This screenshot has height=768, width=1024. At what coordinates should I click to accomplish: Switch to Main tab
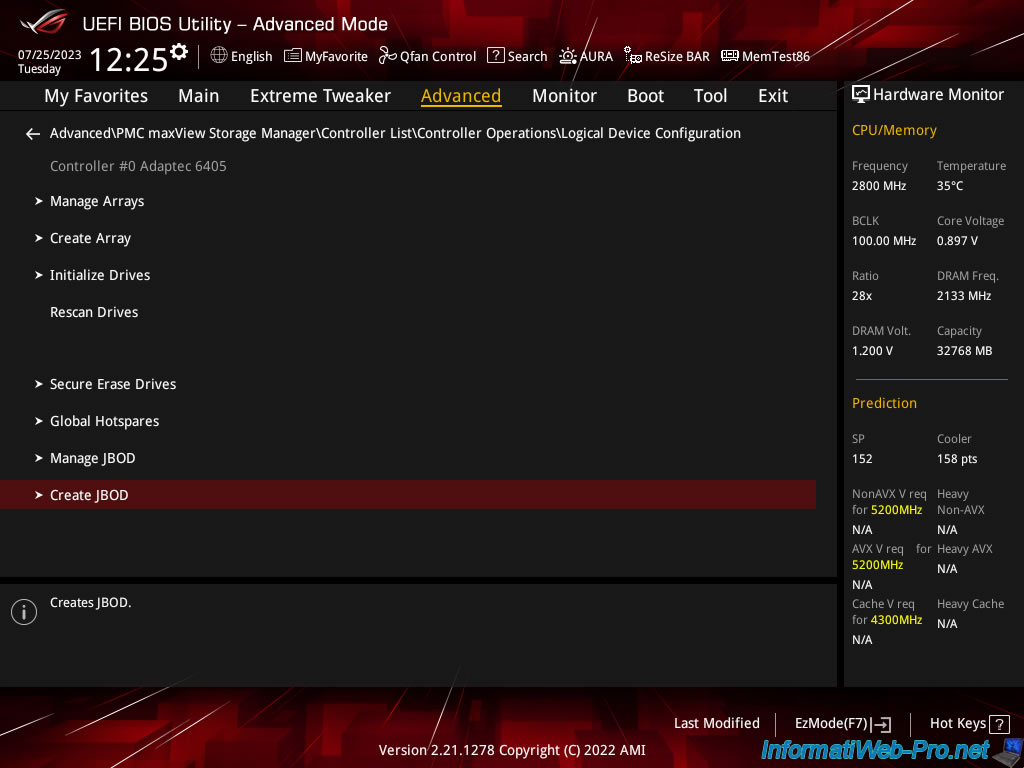199,96
